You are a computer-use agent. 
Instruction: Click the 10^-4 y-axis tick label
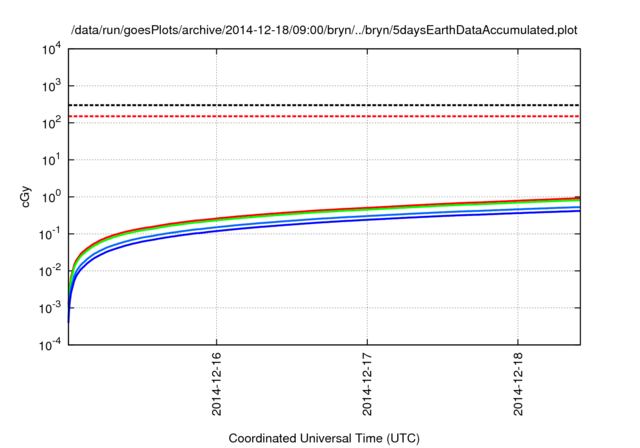[51, 345]
